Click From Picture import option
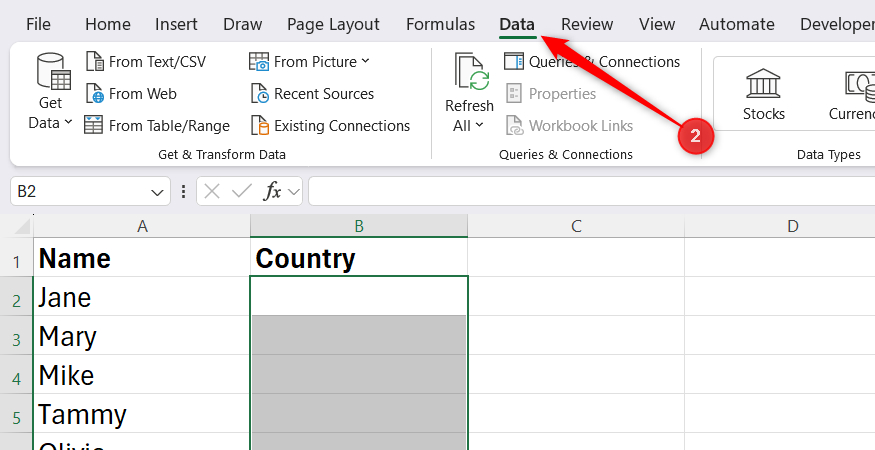 [x=309, y=61]
